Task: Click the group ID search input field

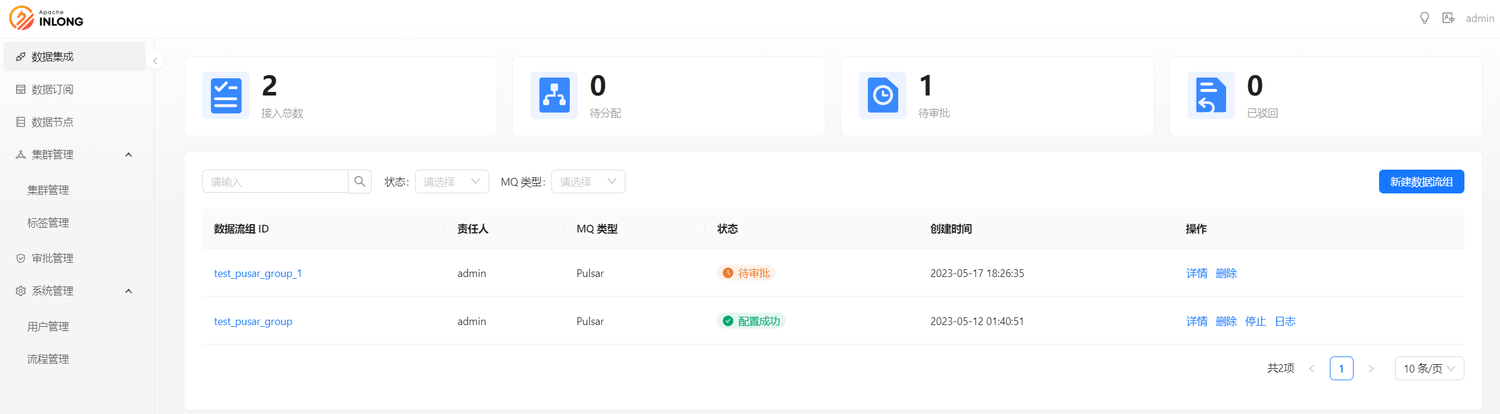Action: [275, 182]
